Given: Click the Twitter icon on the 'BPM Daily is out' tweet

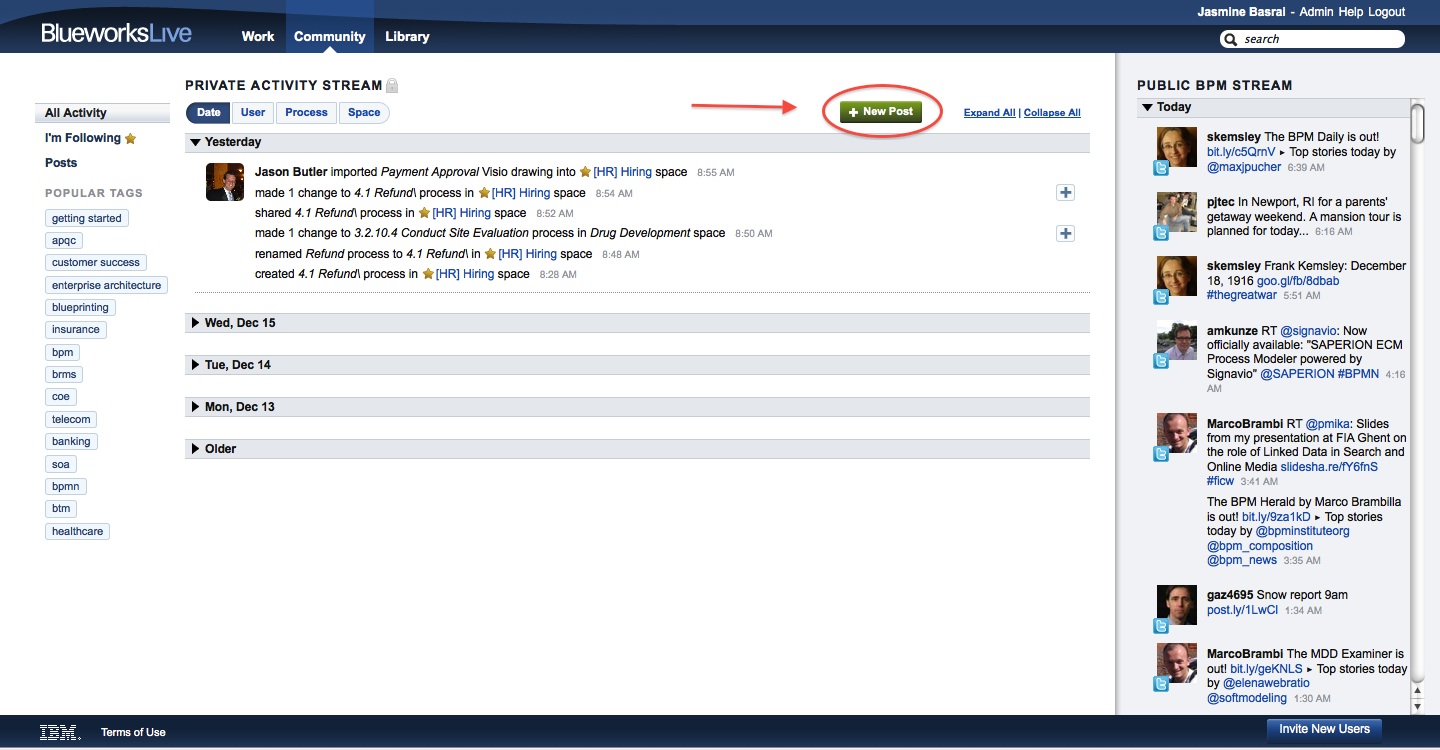Looking at the screenshot, I should [x=1161, y=168].
